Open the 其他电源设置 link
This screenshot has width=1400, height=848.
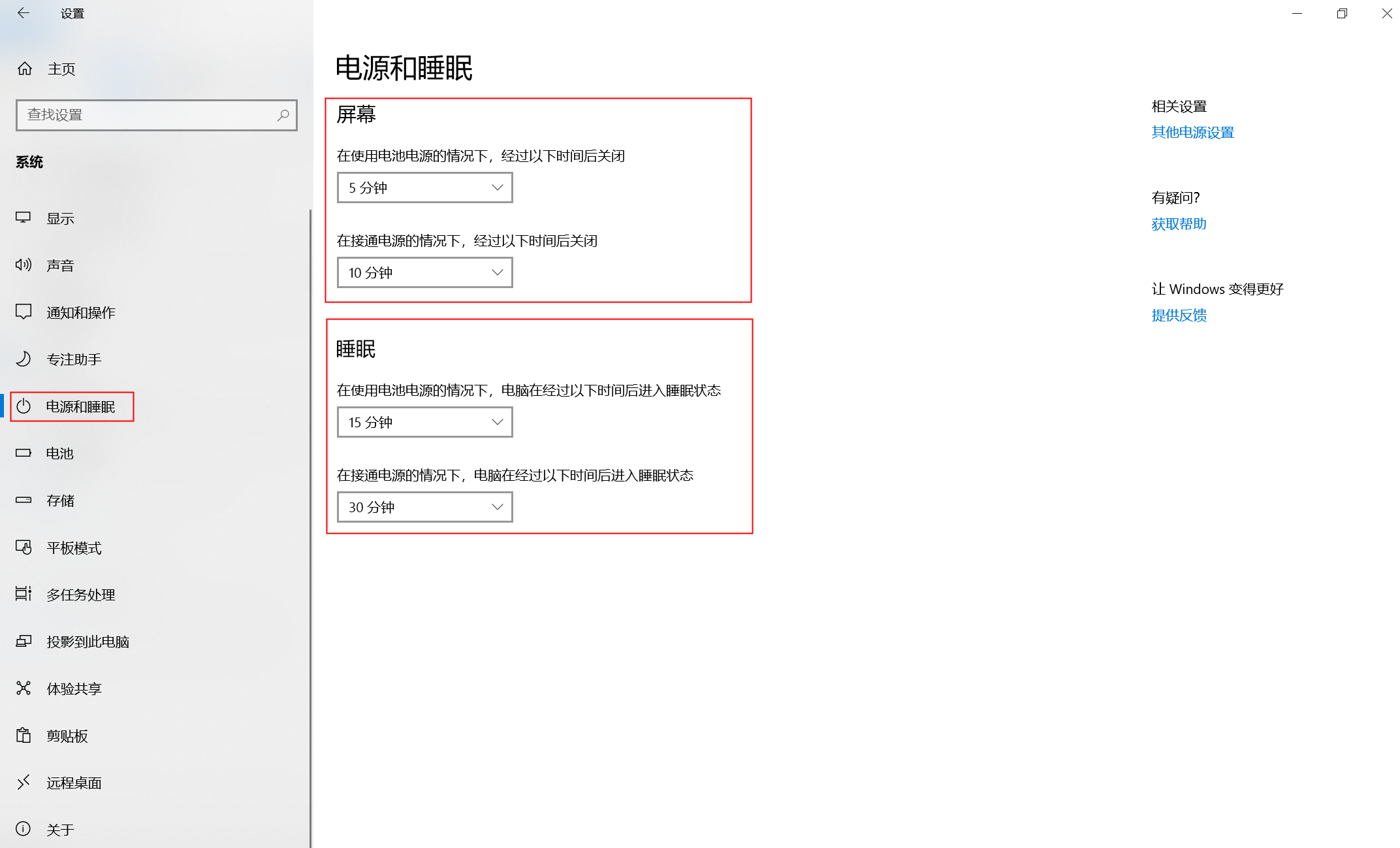[x=1192, y=133]
